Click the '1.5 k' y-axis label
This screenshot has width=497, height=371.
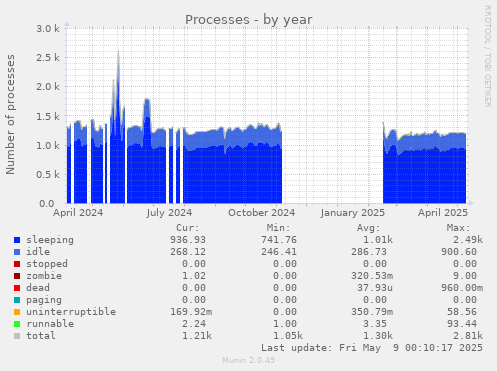coord(48,116)
